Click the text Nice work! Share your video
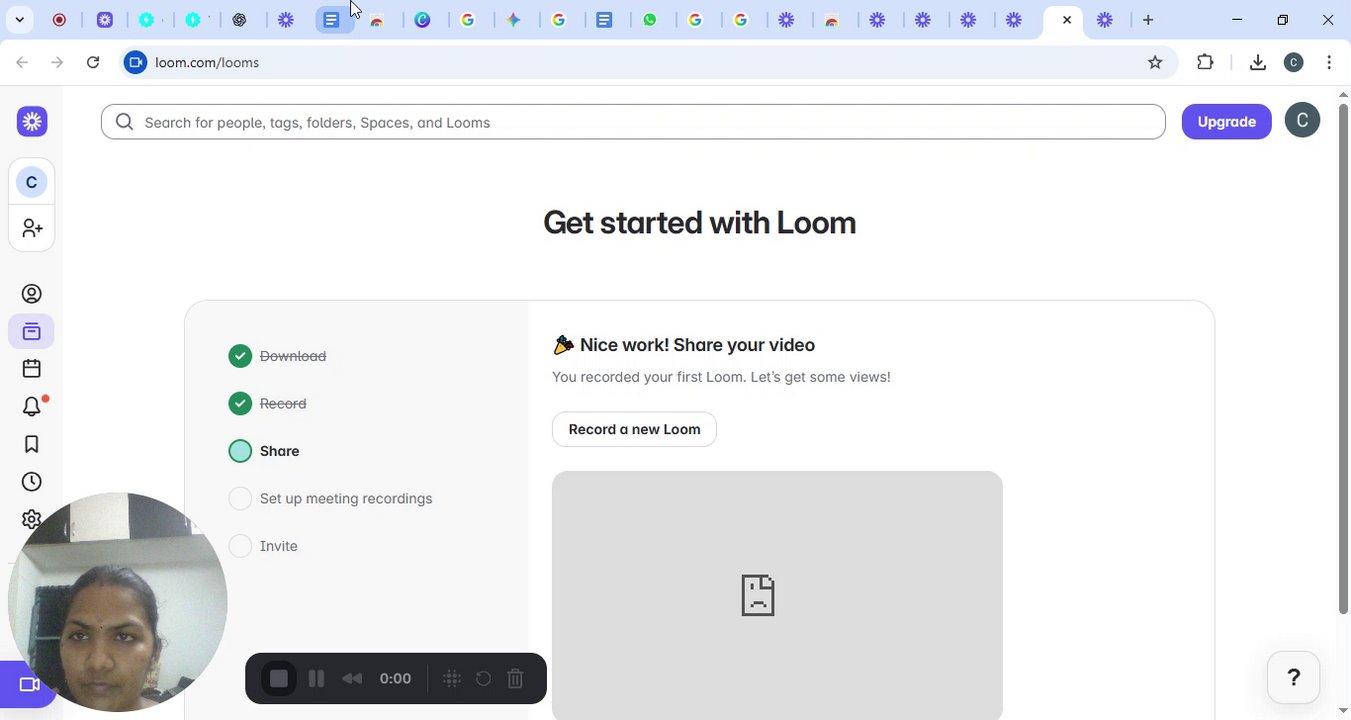The width and height of the screenshot is (1351, 720). [697, 345]
